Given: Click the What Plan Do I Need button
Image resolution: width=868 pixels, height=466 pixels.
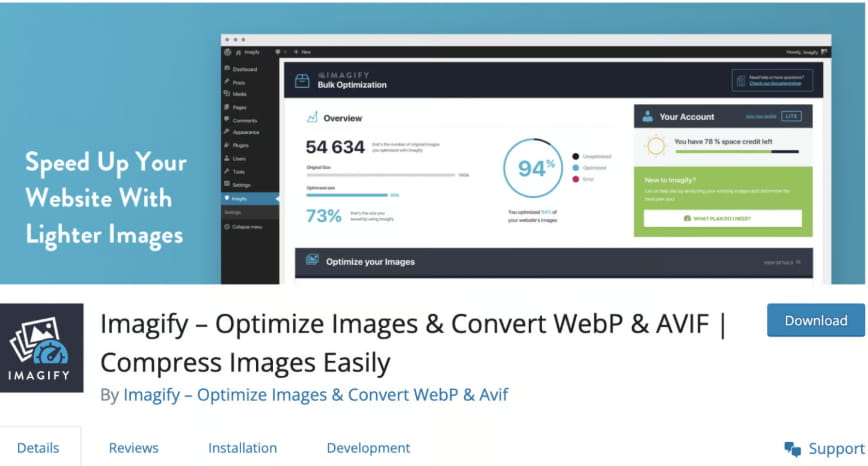Looking at the screenshot, I should [722, 218].
